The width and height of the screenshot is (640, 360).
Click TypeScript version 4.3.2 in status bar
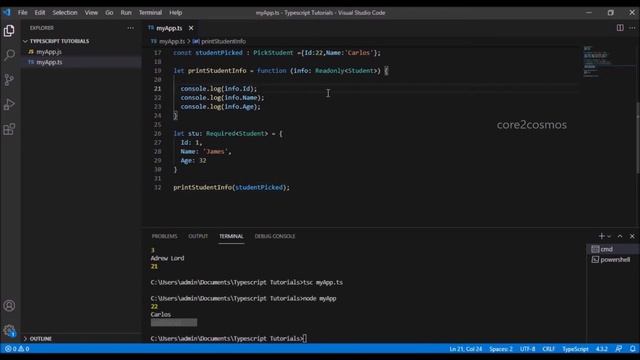point(602,349)
